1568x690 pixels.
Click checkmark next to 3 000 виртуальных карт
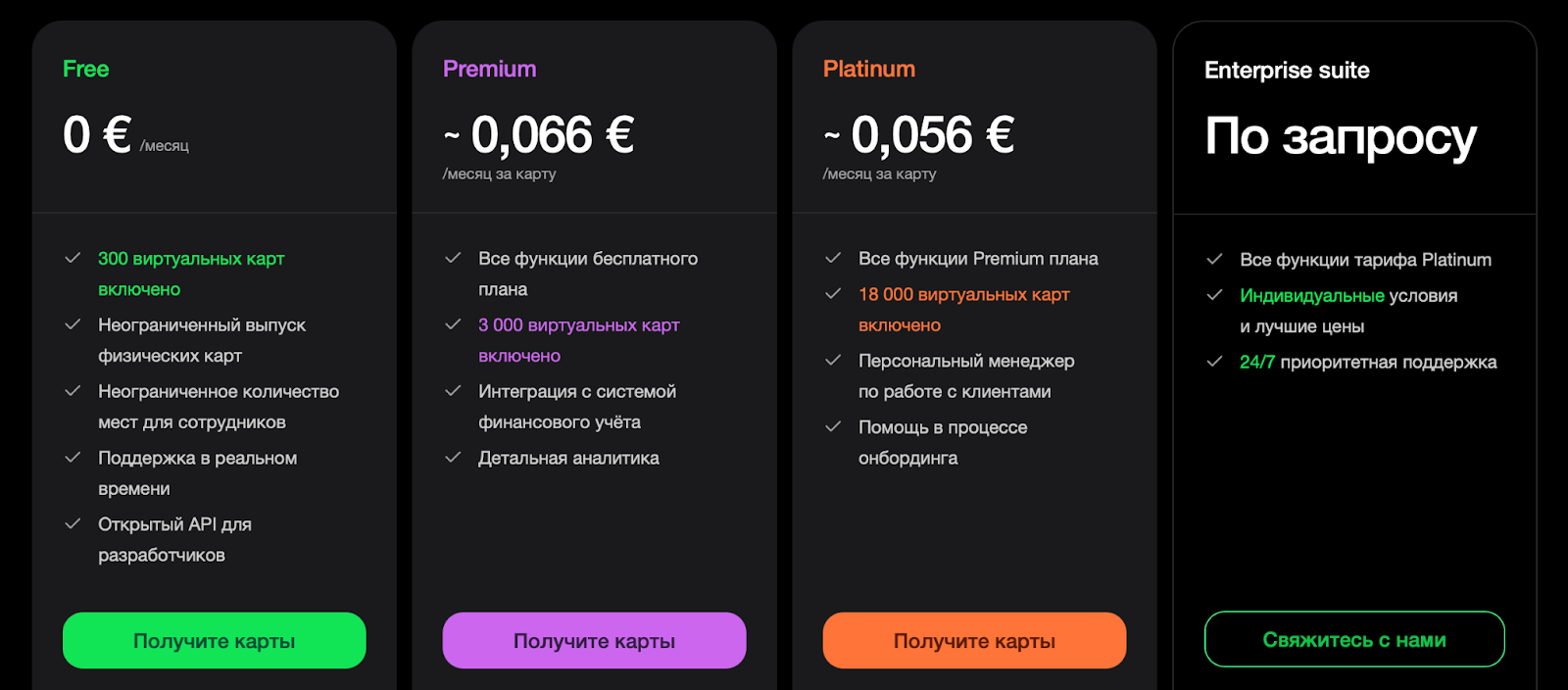453,323
